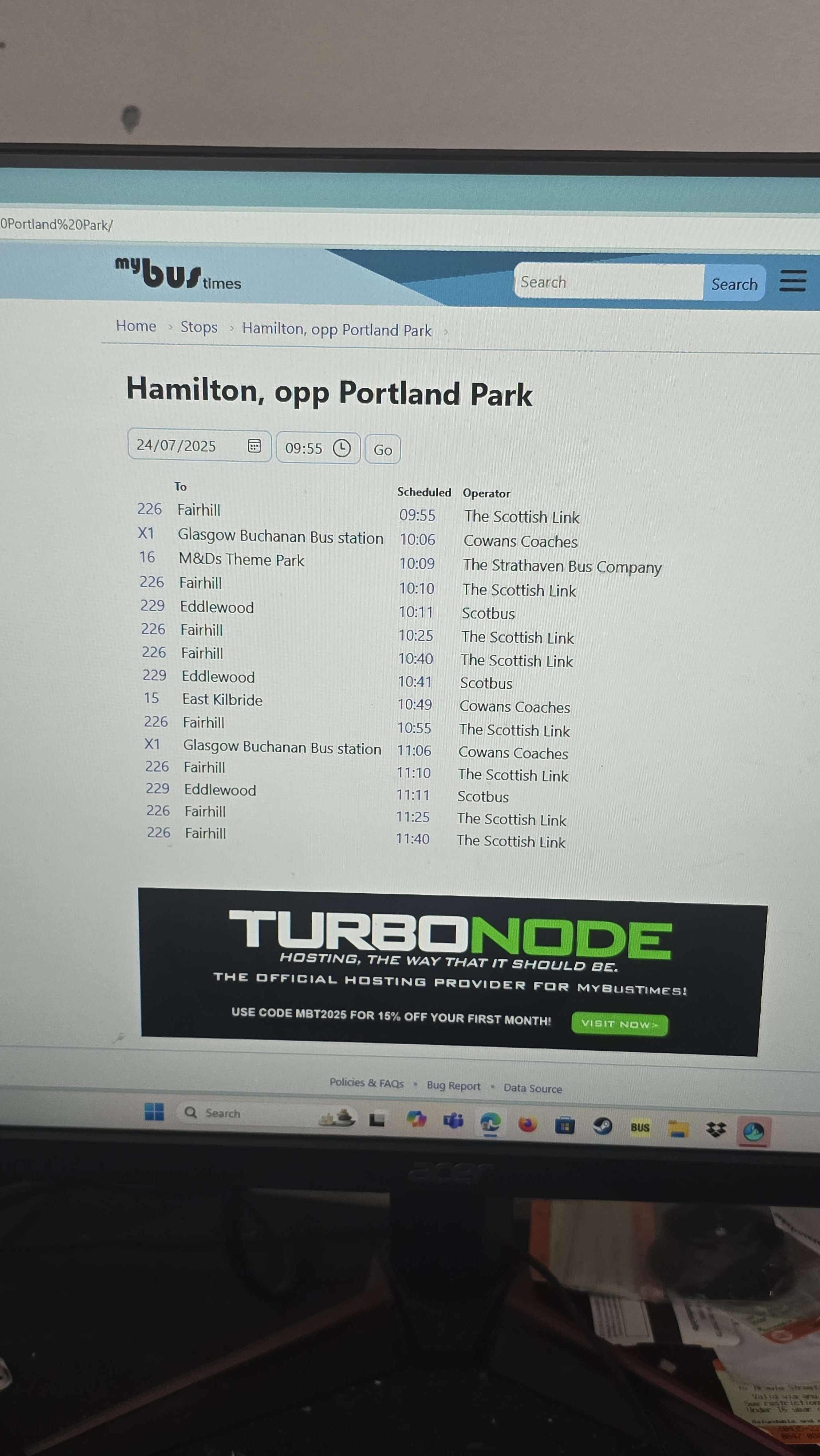Open Steam from taskbar

pos(602,1126)
